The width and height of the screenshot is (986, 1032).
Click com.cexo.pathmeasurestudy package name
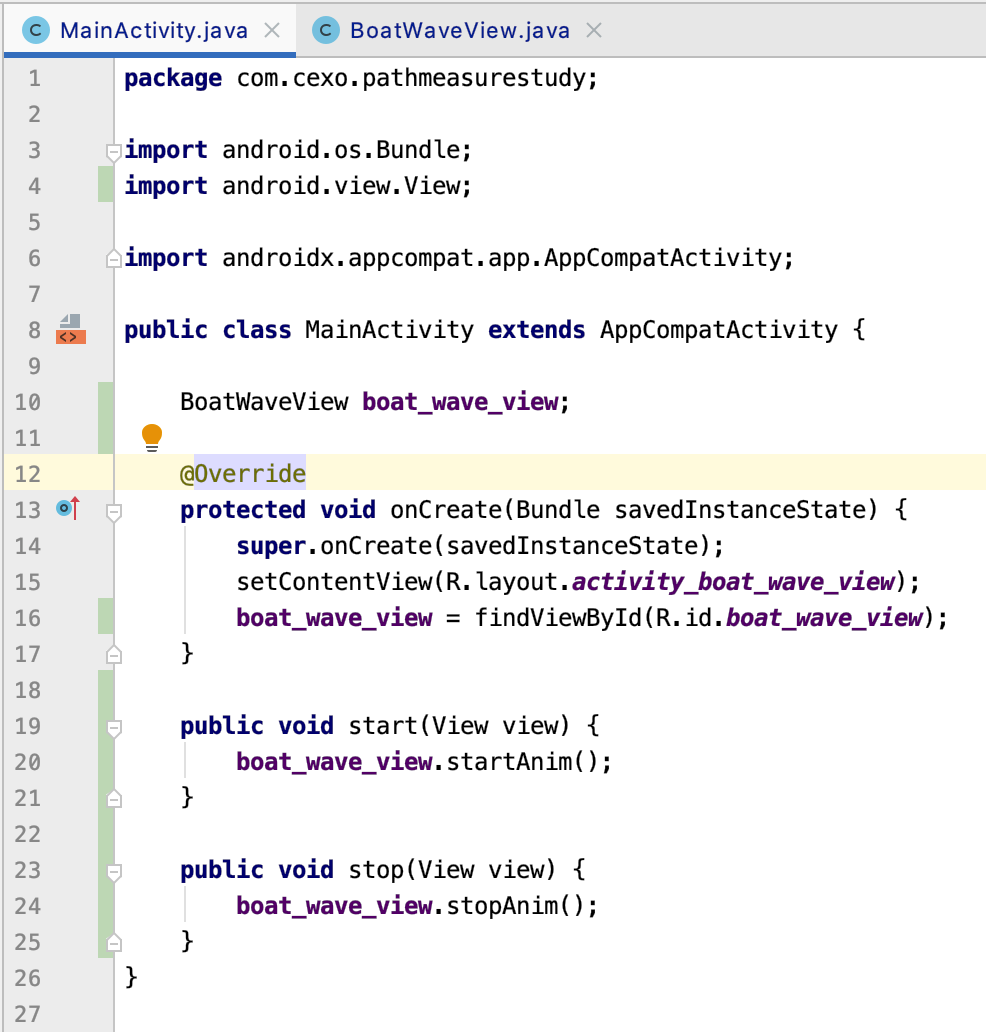tap(411, 78)
